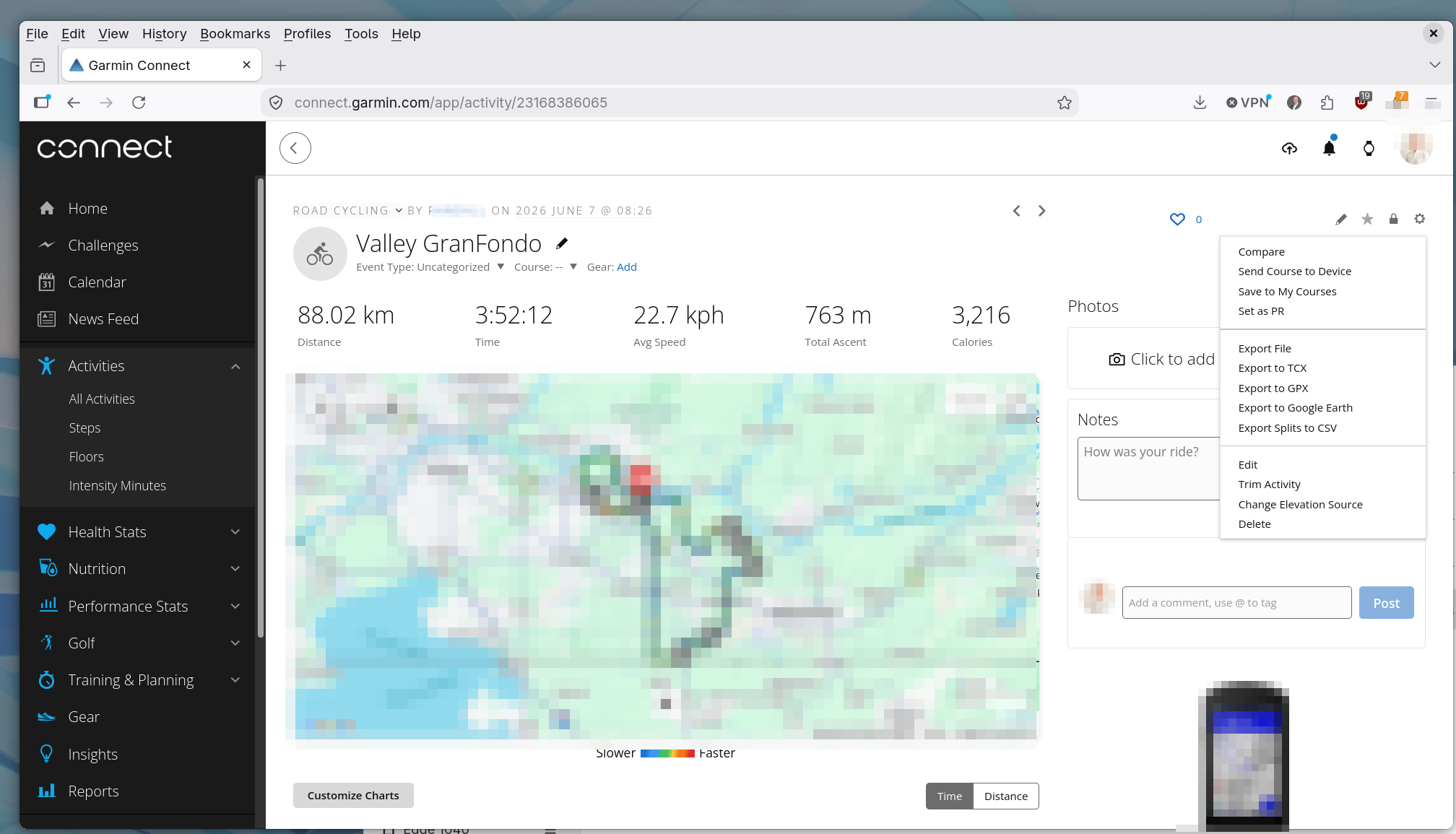Click Customize Charts button
Viewport: 1456px width, 834px height.
(x=353, y=796)
